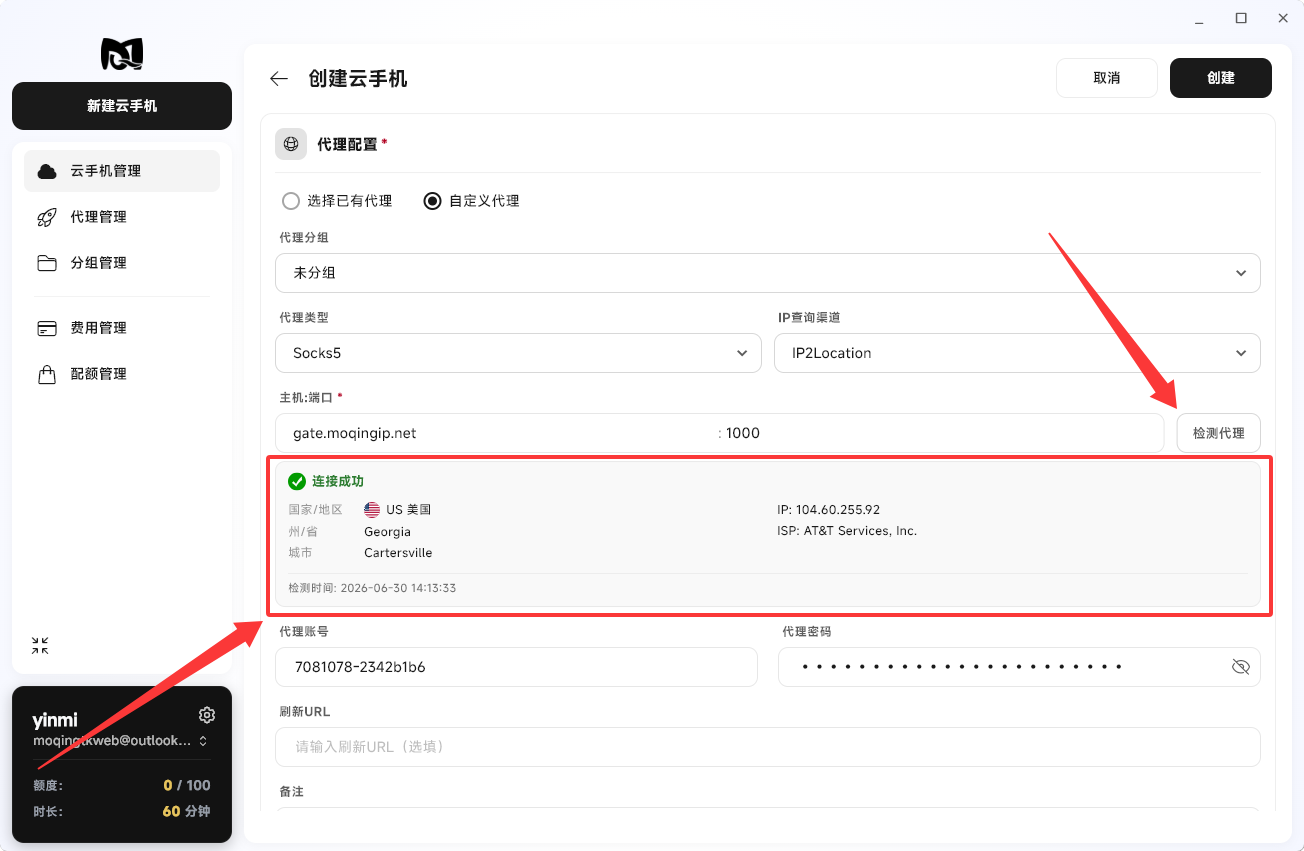Screen dimensions: 1304x851
Task: Click the 取消 button
Action: 1107,78
